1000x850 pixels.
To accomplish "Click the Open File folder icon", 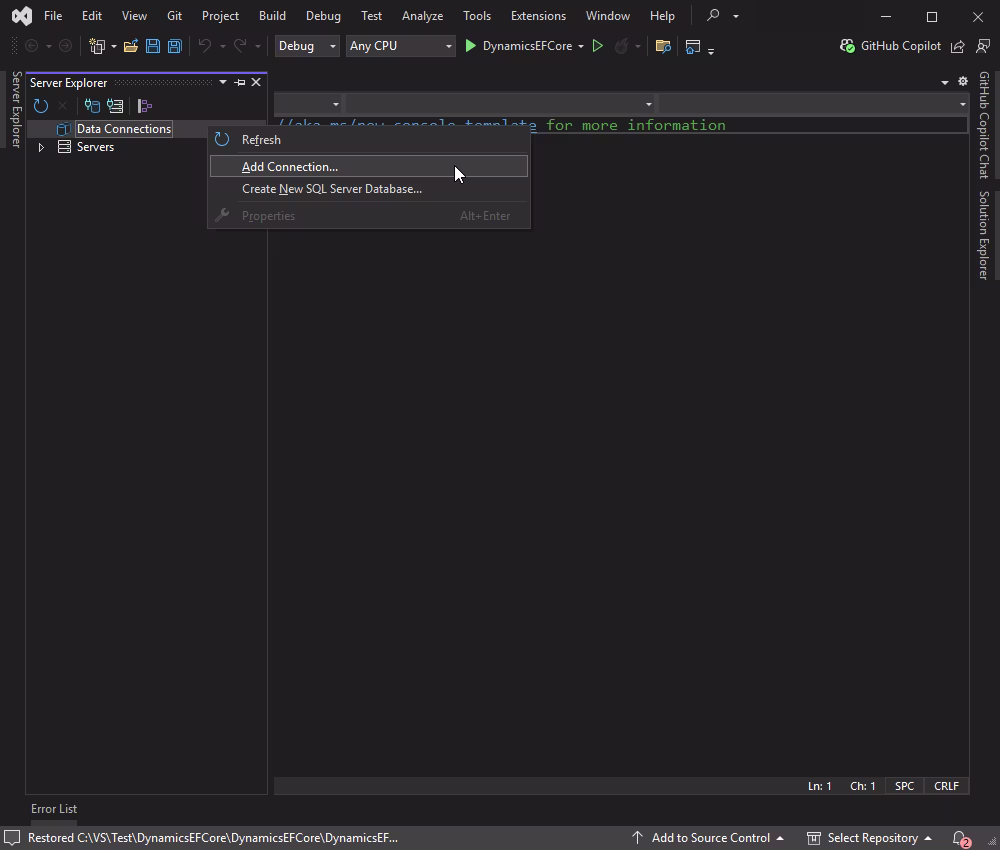I will [131, 46].
